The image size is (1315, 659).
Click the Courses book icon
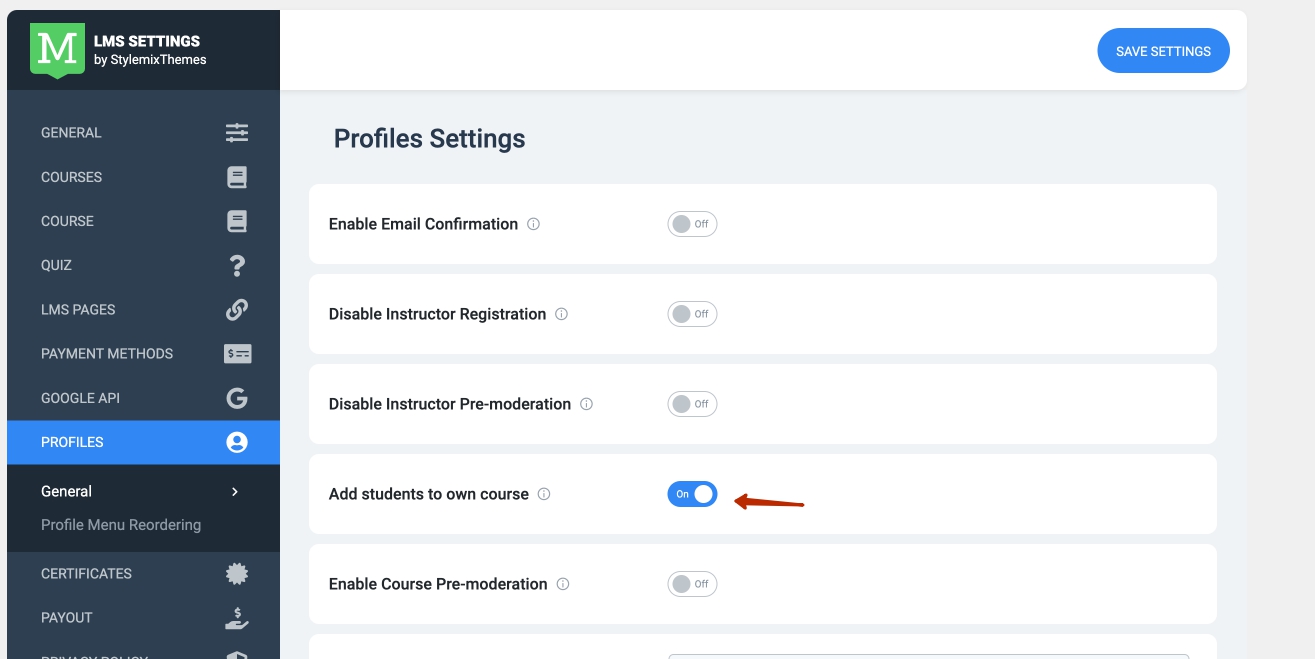click(237, 177)
